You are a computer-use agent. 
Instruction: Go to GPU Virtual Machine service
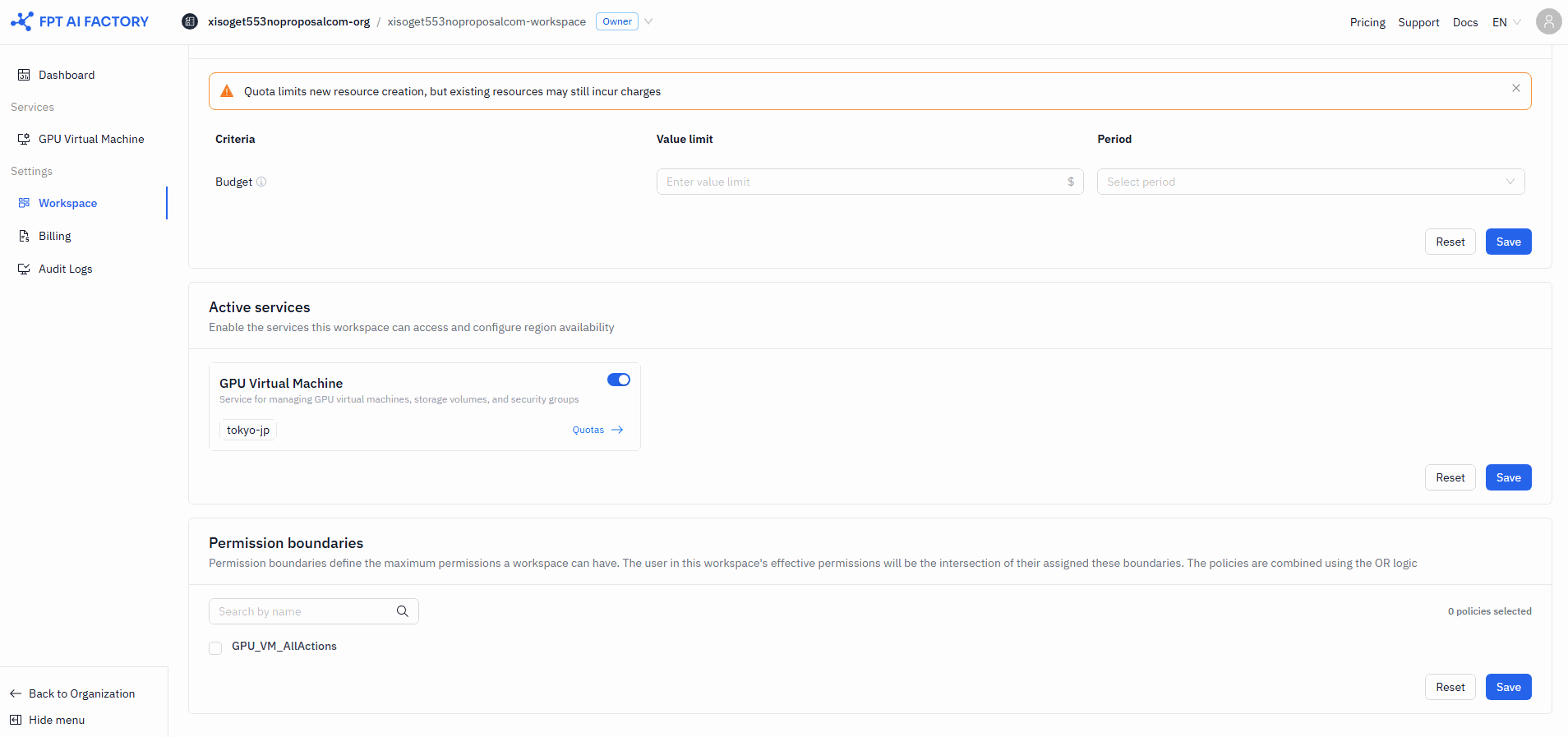pyautogui.click(x=91, y=139)
